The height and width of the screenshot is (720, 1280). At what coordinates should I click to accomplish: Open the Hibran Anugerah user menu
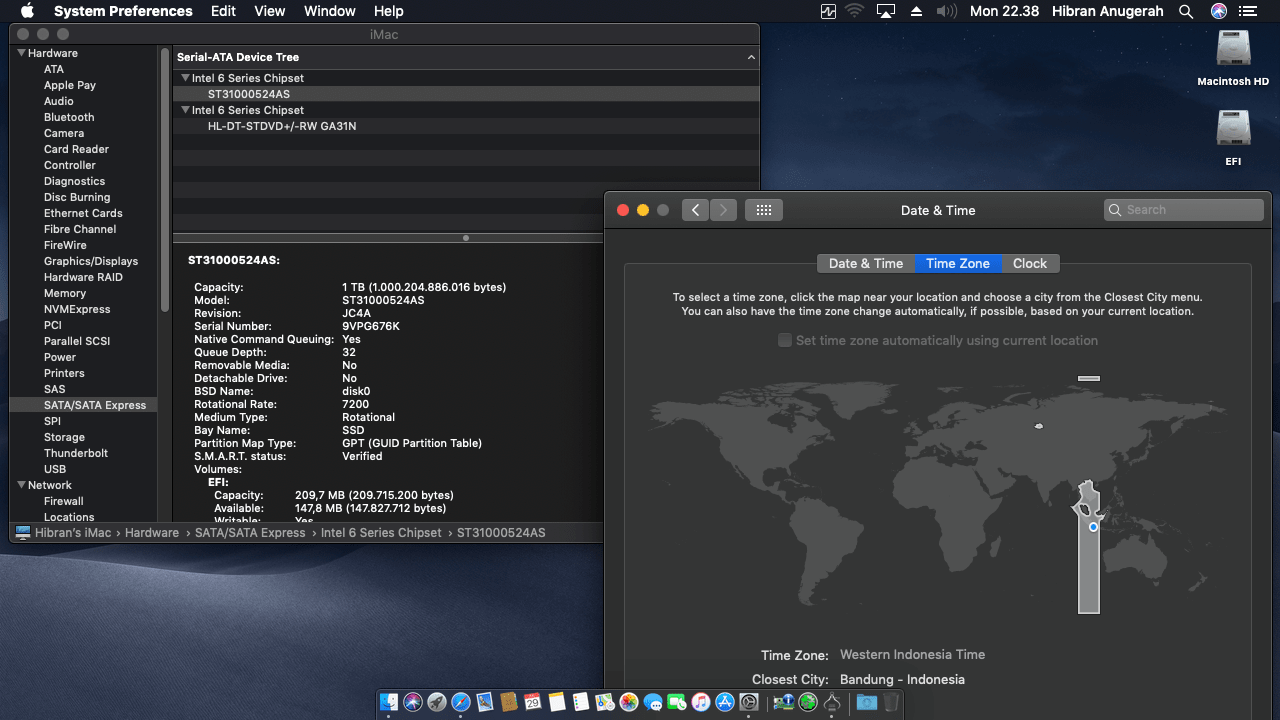pyautogui.click(x=1107, y=11)
